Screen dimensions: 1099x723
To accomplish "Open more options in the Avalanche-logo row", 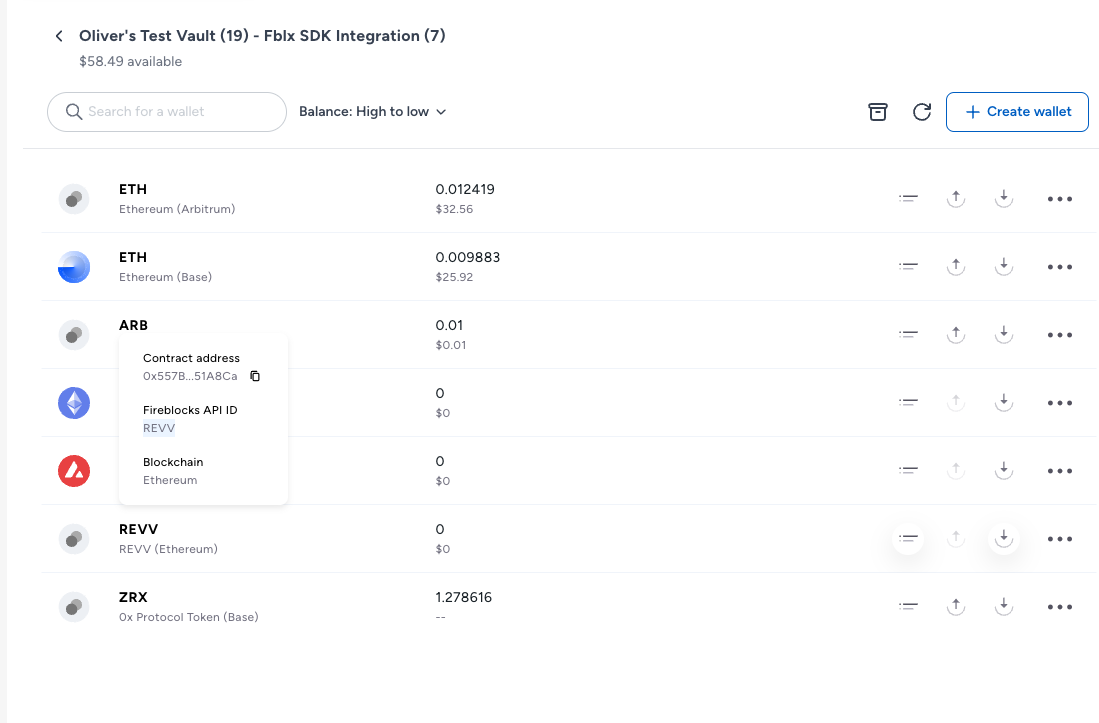I will click(1060, 471).
